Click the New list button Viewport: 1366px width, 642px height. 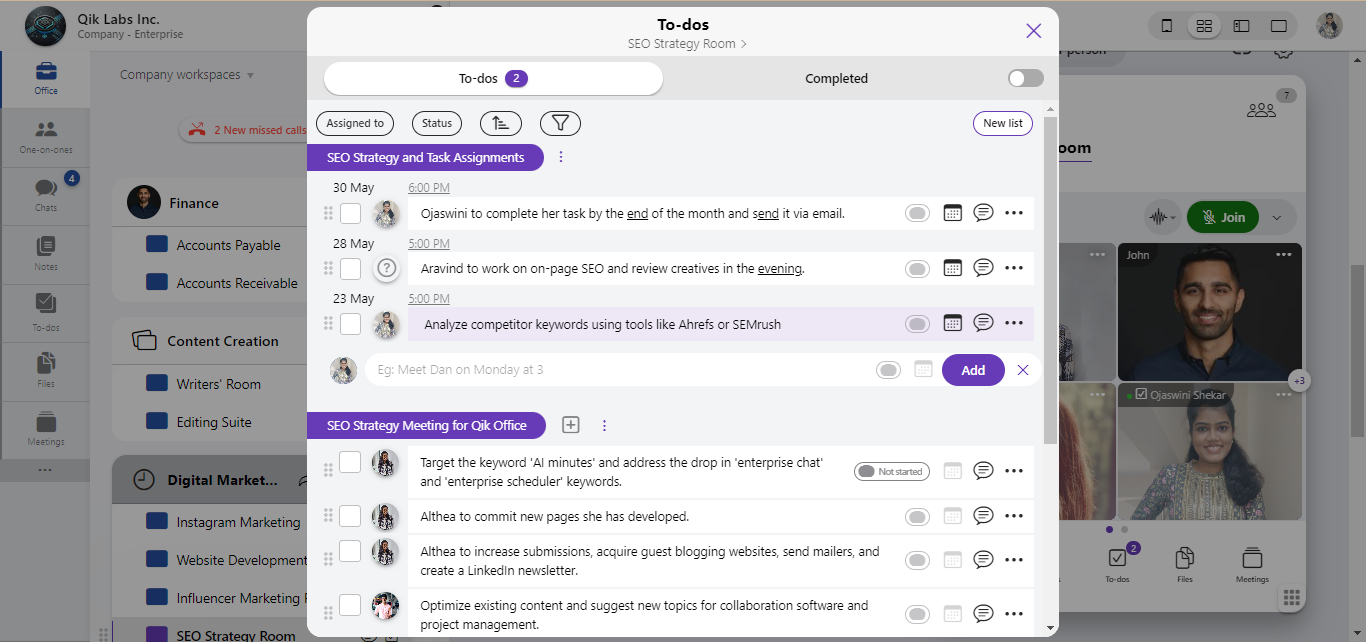click(1002, 123)
